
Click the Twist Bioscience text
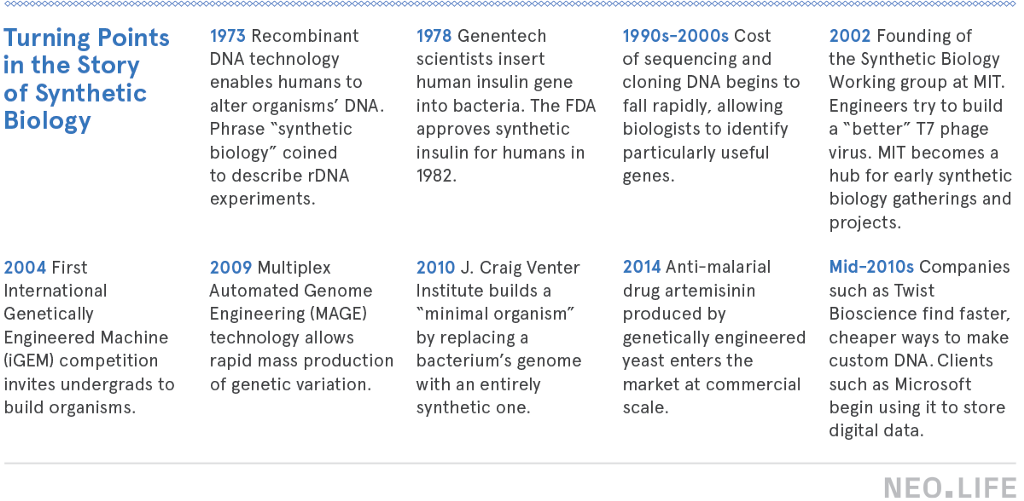[x=882, y=302]
